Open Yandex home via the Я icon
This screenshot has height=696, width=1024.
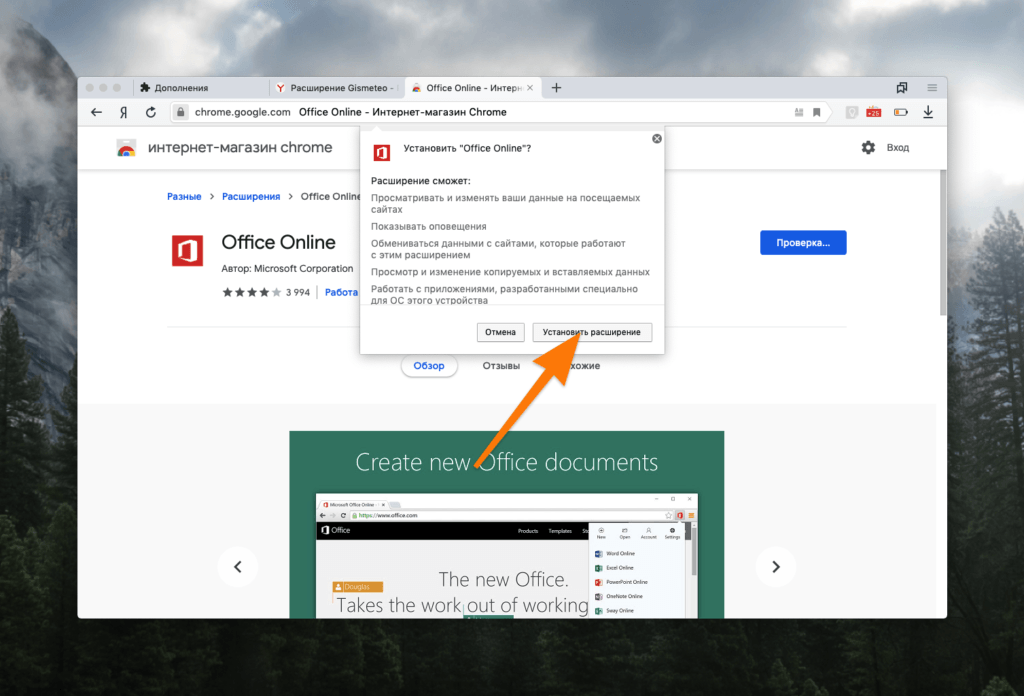coord(123,112)
